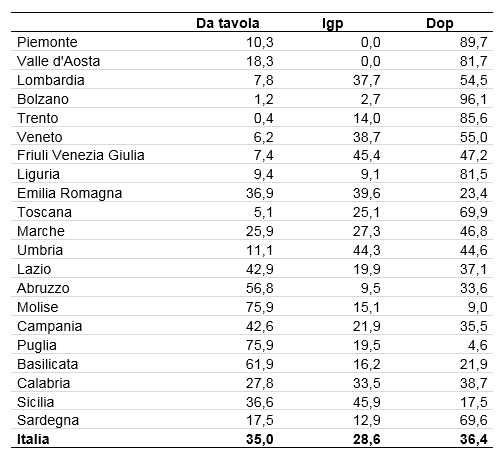Click the Dop column header

pyautogui.click(x=440, y=24)
